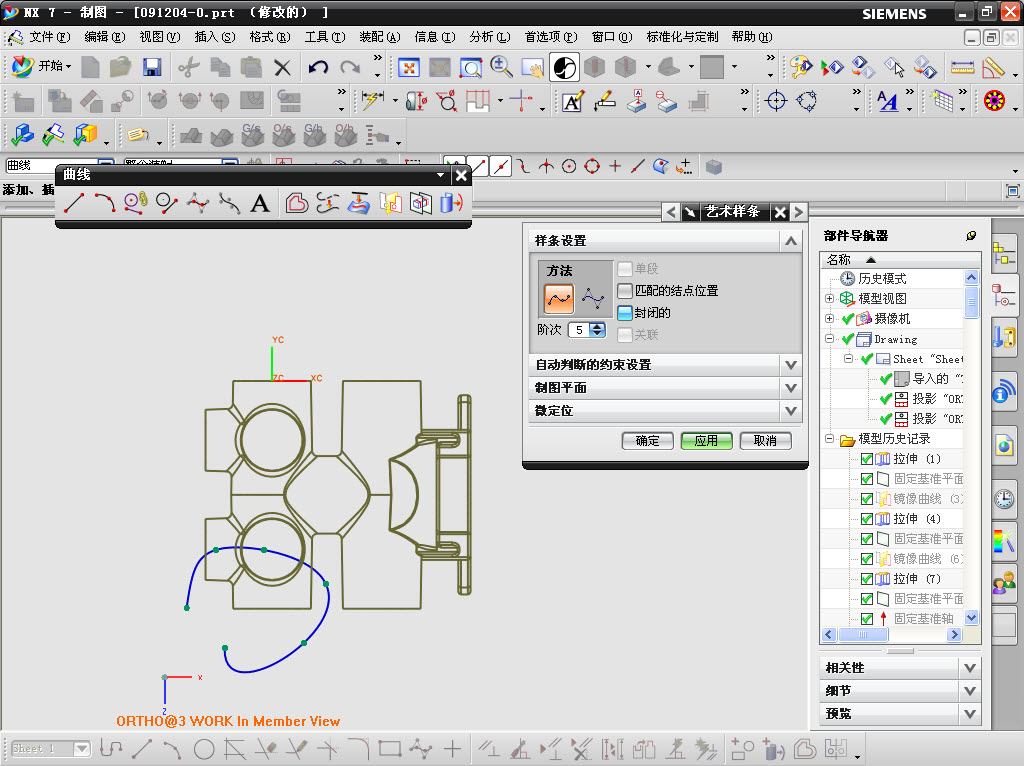Expand the 制图平面 section
Image resolution: width=1024 pixels, height=766 pixels.
(x=791, y=388)
